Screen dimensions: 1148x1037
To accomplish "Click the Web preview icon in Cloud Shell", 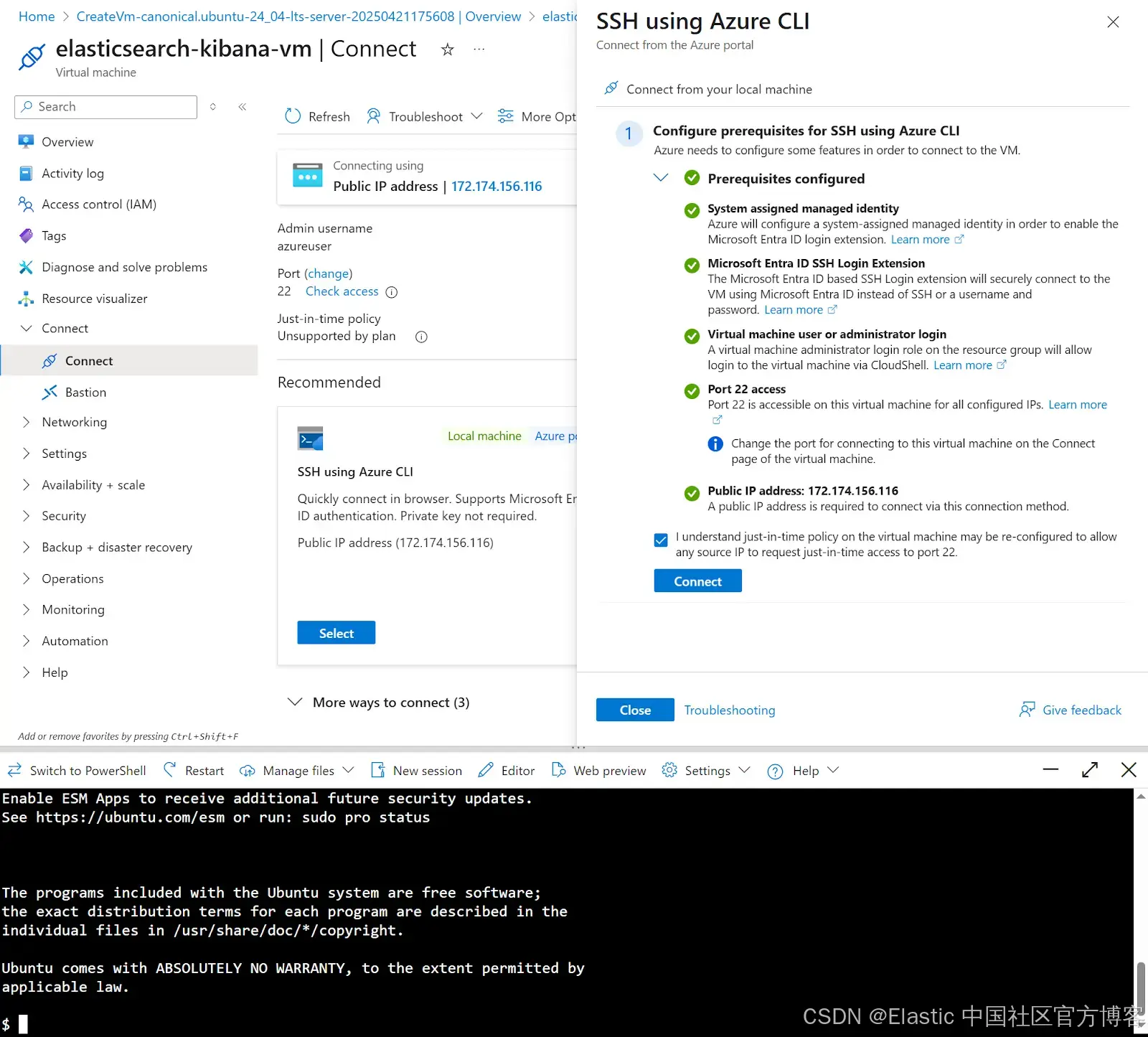I will click(x=558, y=770).
